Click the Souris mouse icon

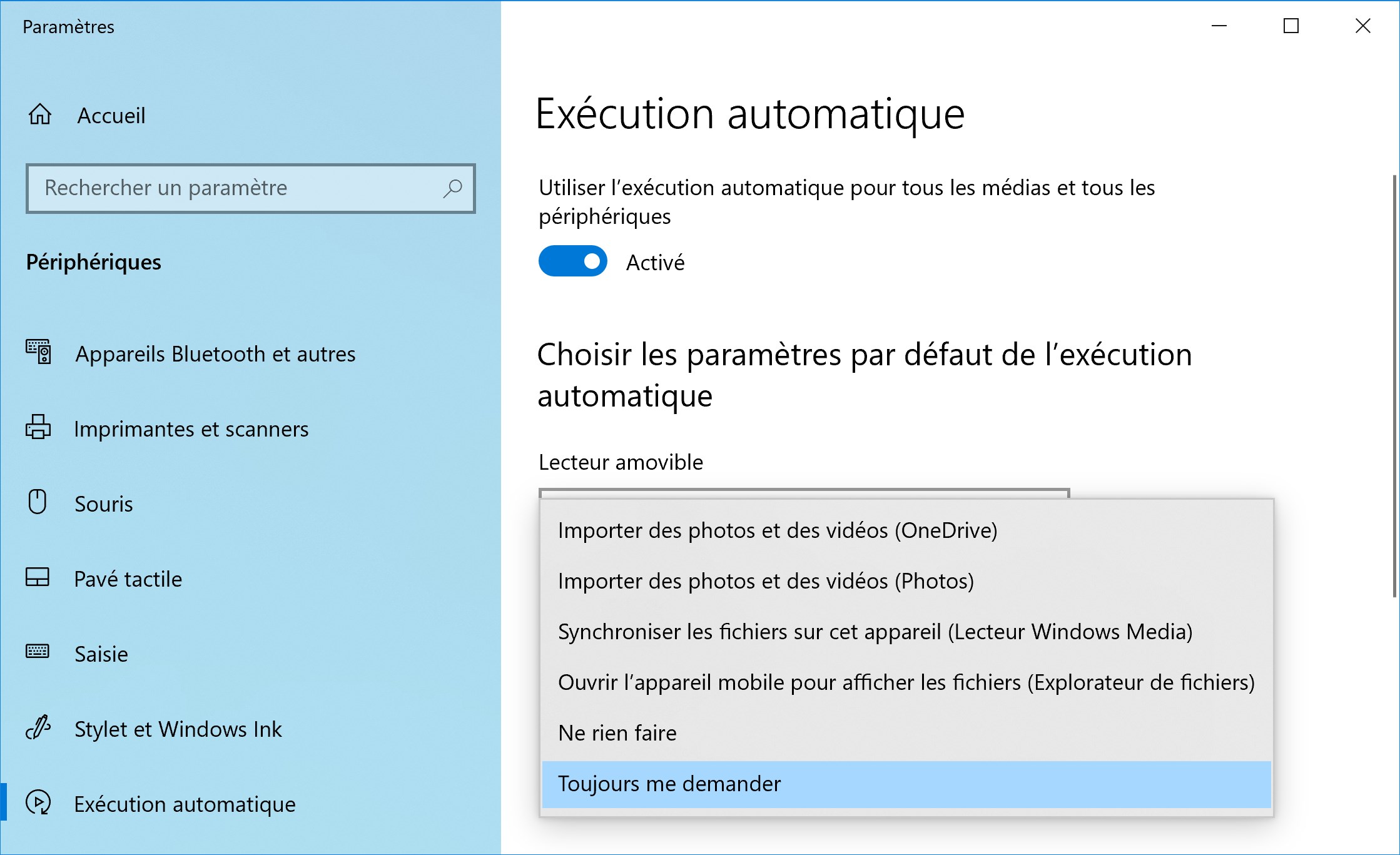click(x=38, y=502)
